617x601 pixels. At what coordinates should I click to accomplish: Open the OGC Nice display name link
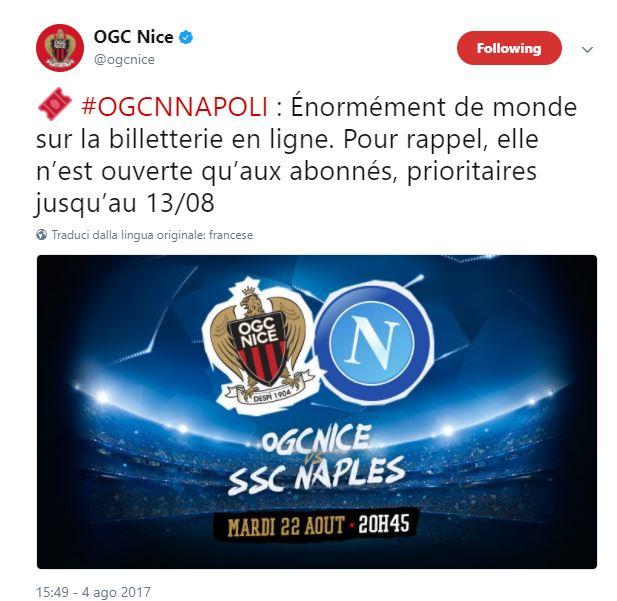(133, 37)
